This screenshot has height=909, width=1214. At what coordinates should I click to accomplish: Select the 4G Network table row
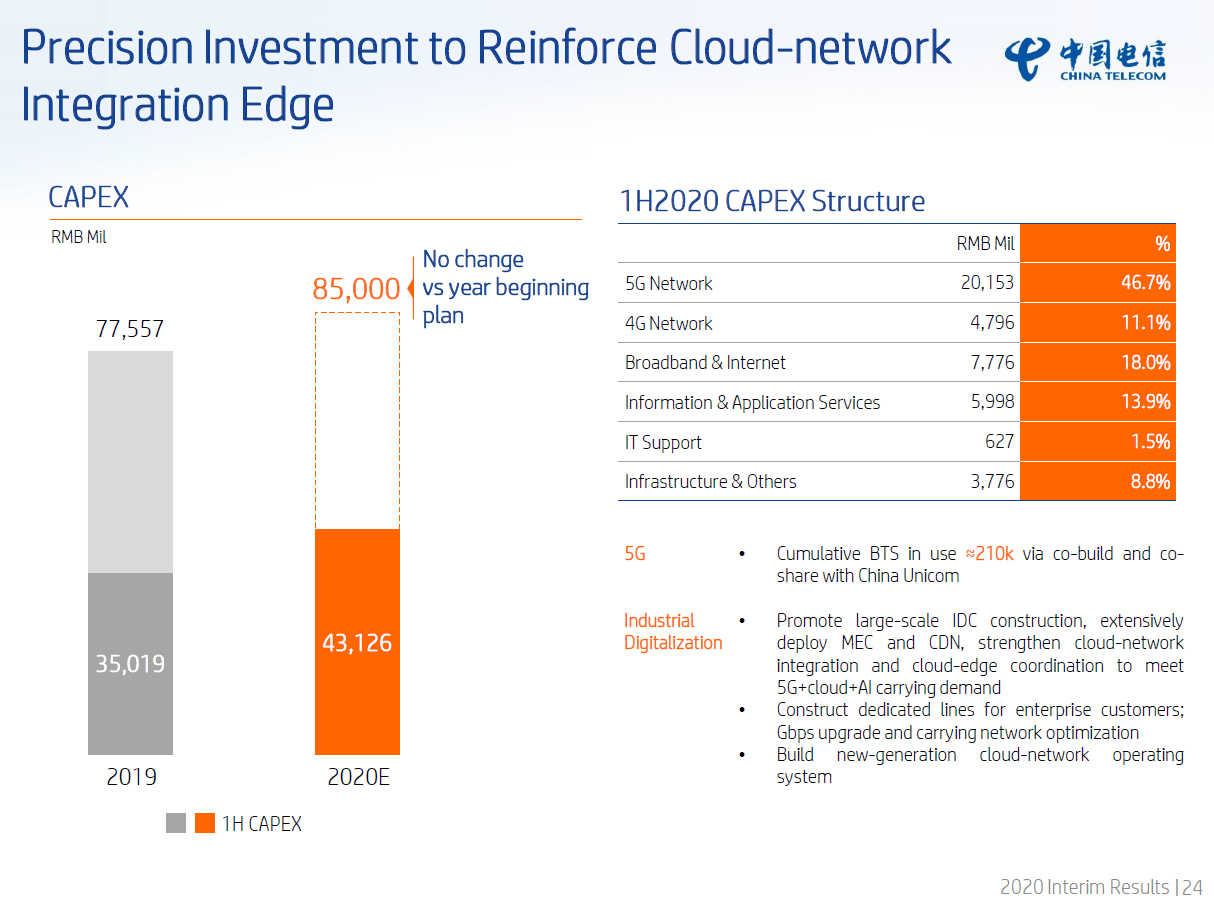(x=897, y=323)
